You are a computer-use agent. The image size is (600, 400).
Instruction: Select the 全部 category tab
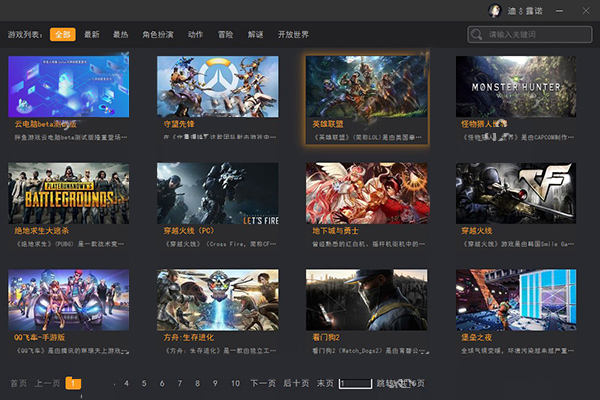tap(63, 34)
